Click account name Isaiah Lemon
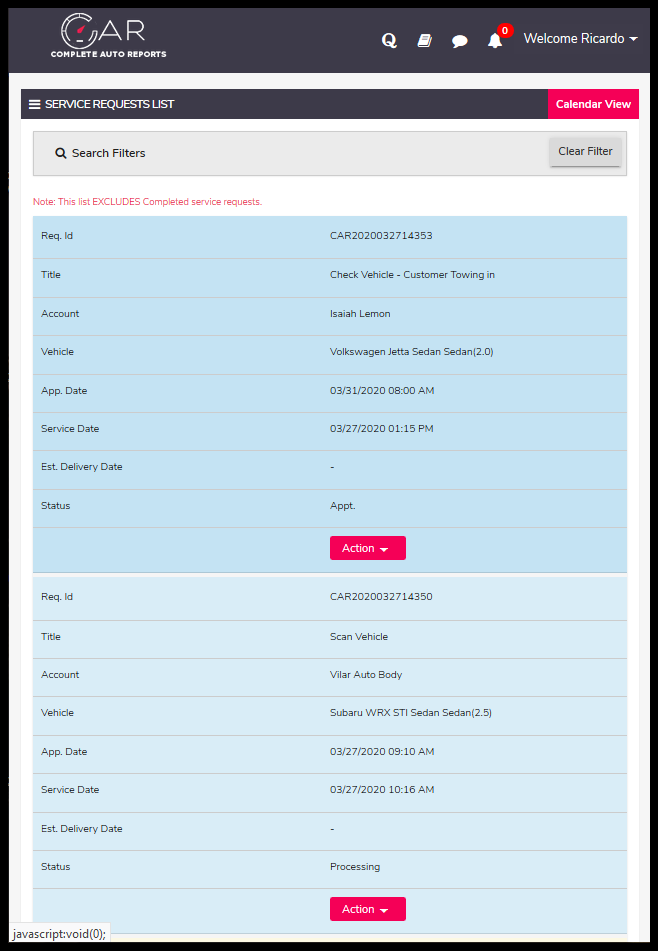This screenshot has width=658, height=951. pyautogui.click(x=360, y=314)
